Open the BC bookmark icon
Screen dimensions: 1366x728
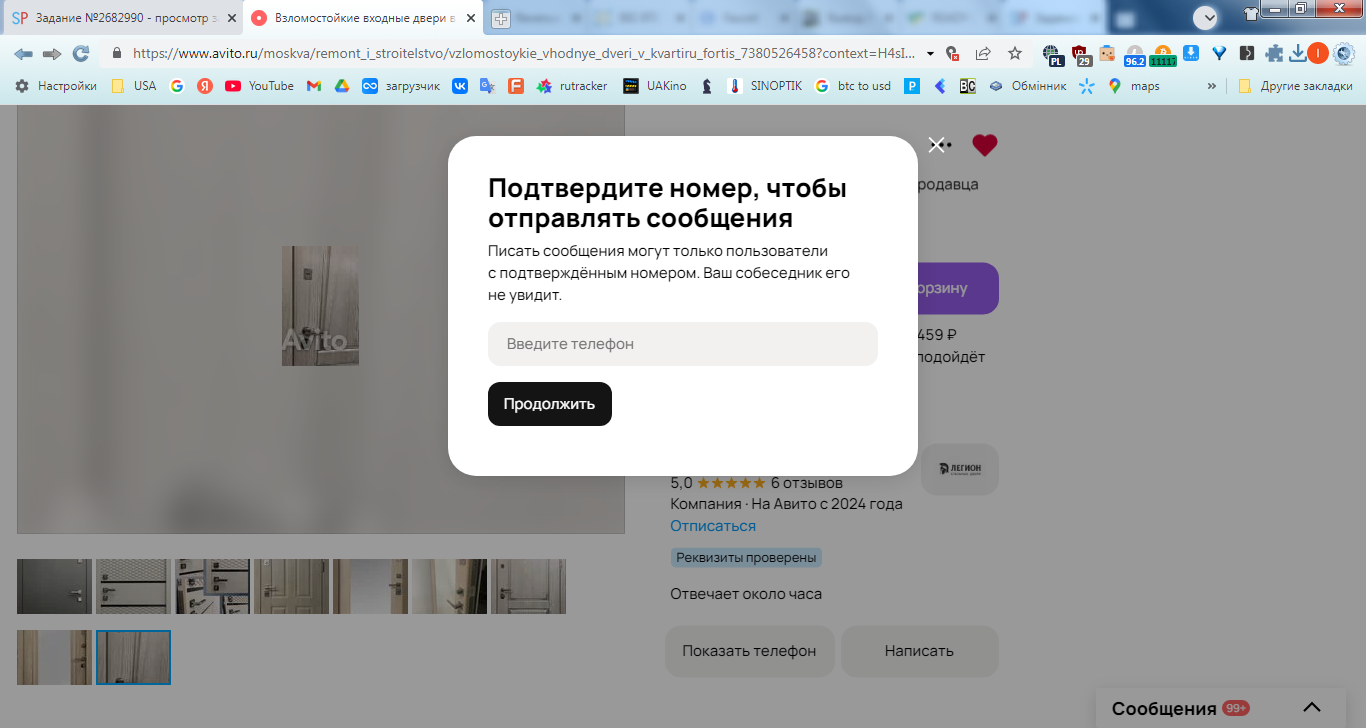967,86
